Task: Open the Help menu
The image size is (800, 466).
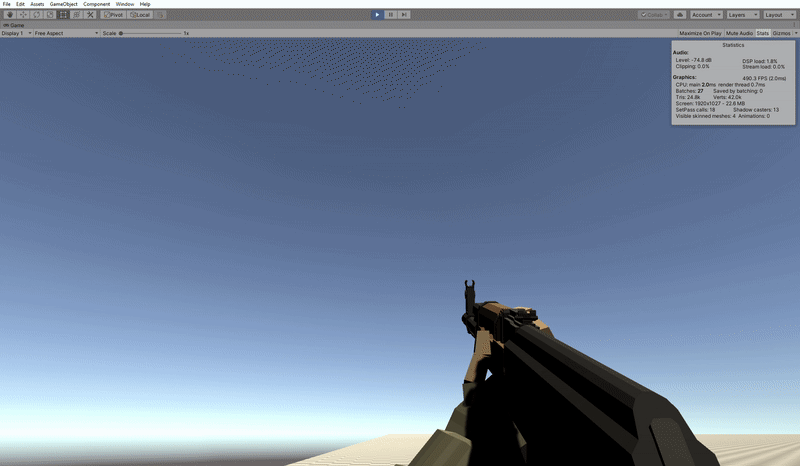Action: coord(145,4)
